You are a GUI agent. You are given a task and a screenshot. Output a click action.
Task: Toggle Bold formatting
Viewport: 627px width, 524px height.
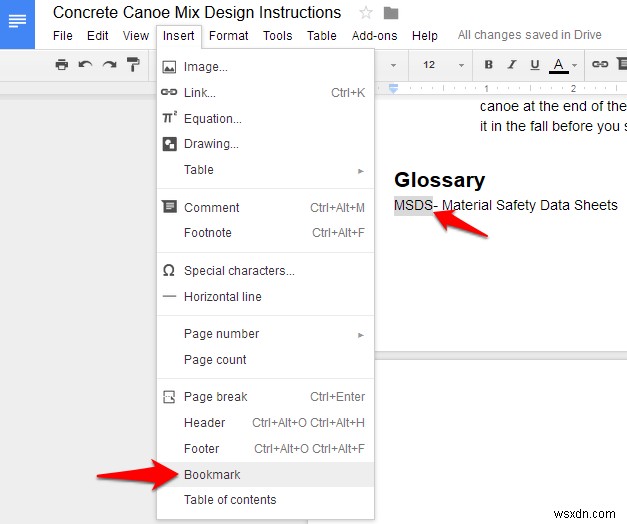[x=488, y=64]
